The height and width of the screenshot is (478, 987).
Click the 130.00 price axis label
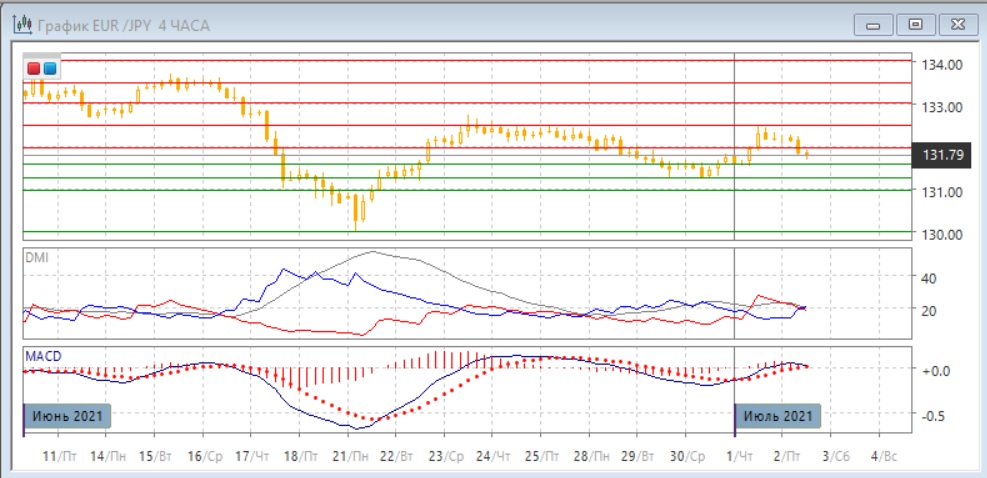(942, 234)
